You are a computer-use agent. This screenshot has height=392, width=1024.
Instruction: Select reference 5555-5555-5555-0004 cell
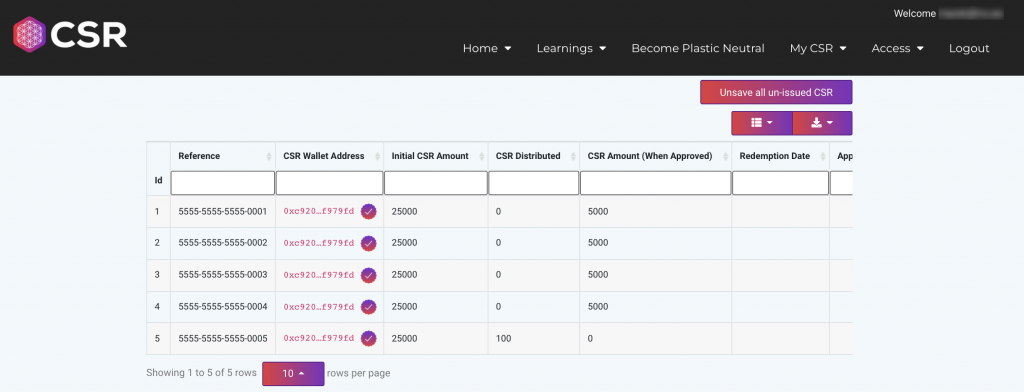223,306
